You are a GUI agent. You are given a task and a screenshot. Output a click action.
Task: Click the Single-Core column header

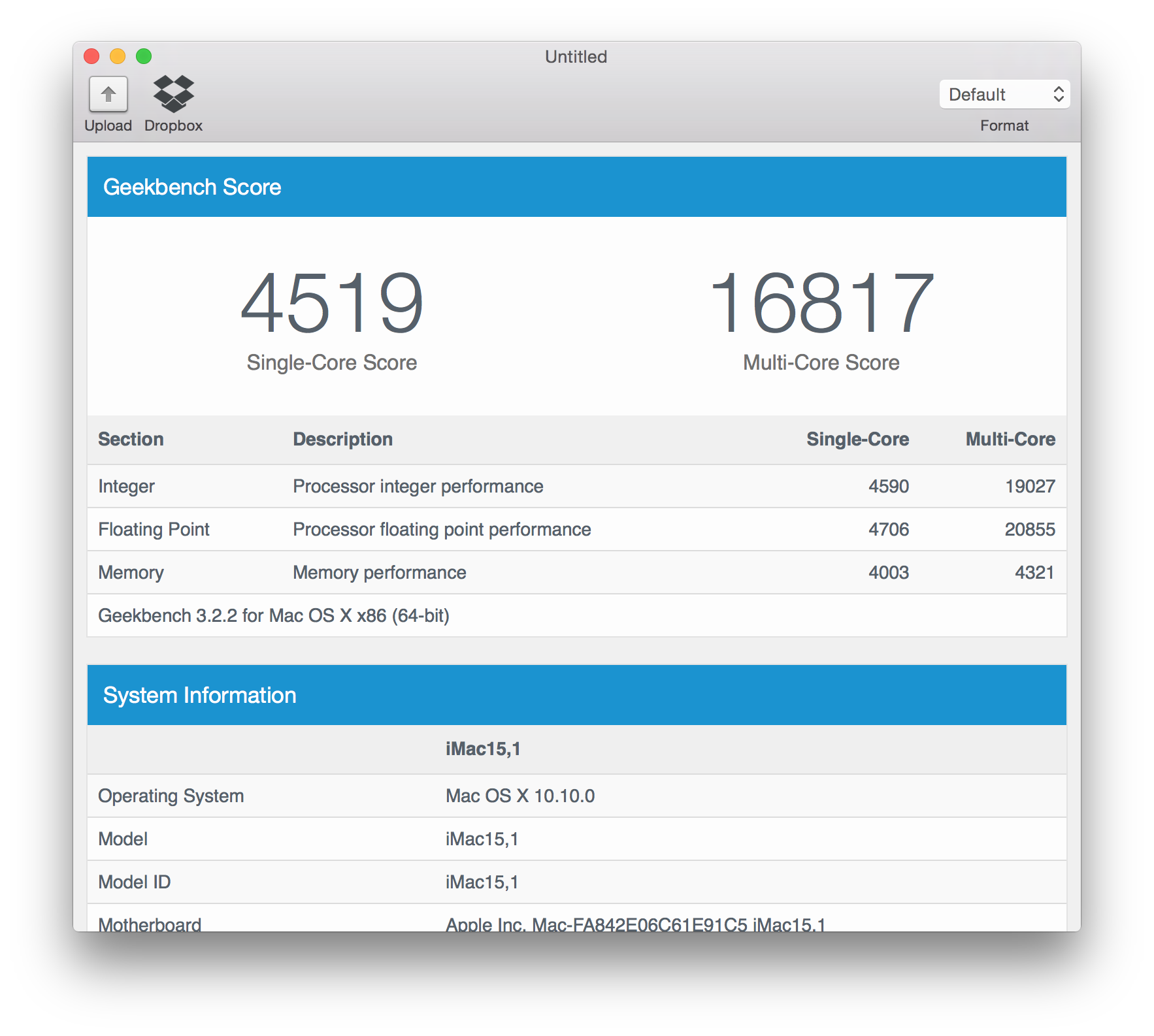point(857,439)
